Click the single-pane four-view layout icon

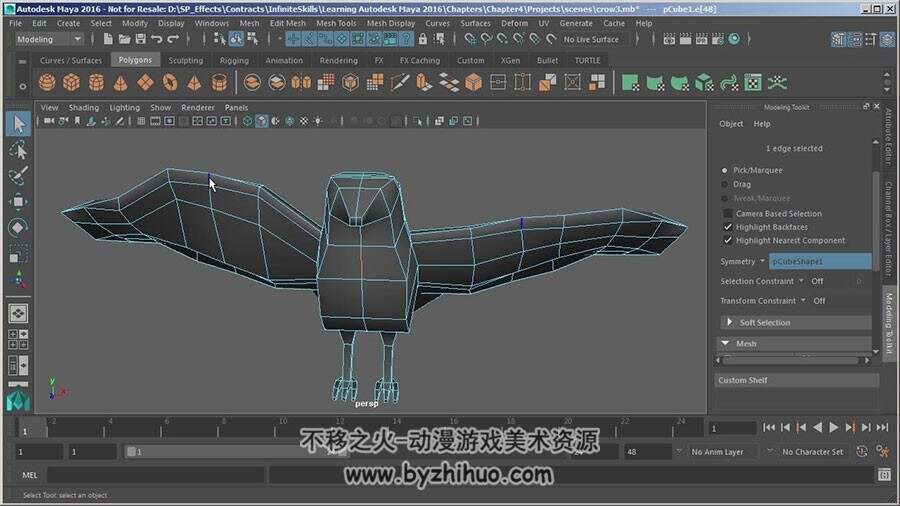click(18, 314)
